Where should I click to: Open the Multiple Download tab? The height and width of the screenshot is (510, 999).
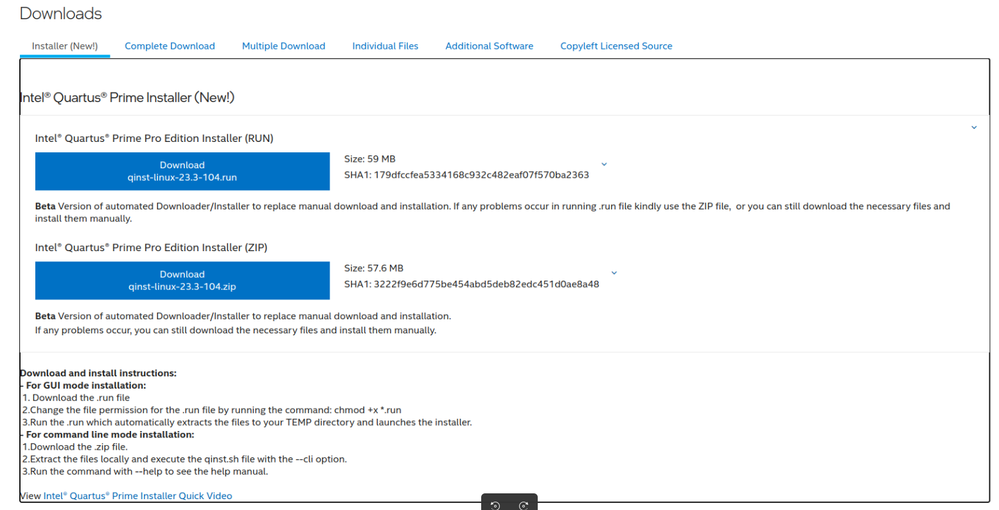284,46
